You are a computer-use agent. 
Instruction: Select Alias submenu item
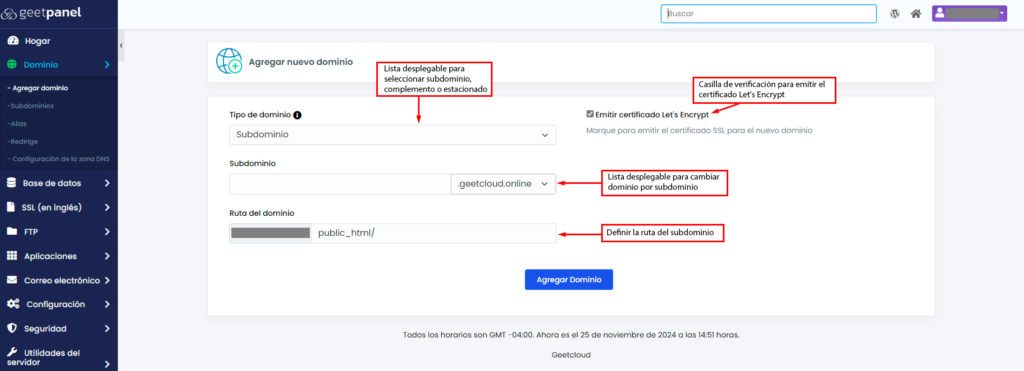[x=17, y=123]
